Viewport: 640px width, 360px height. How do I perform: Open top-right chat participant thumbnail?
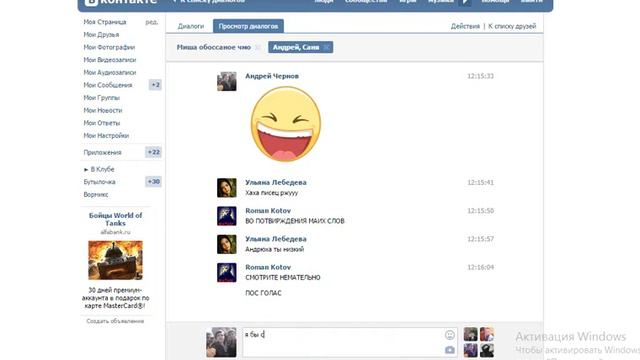tap(487, 334)
